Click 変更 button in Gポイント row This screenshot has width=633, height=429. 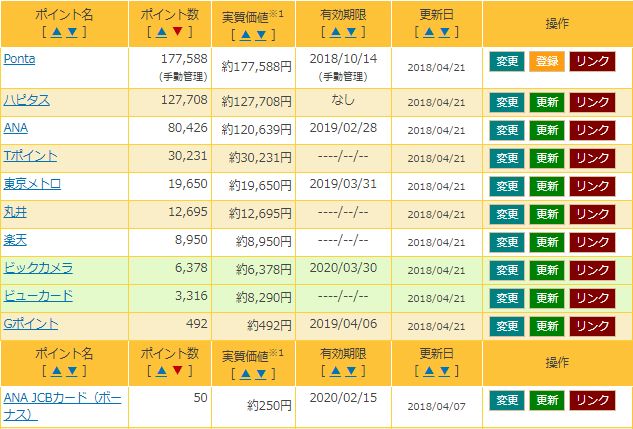click(x=507, y=326)
